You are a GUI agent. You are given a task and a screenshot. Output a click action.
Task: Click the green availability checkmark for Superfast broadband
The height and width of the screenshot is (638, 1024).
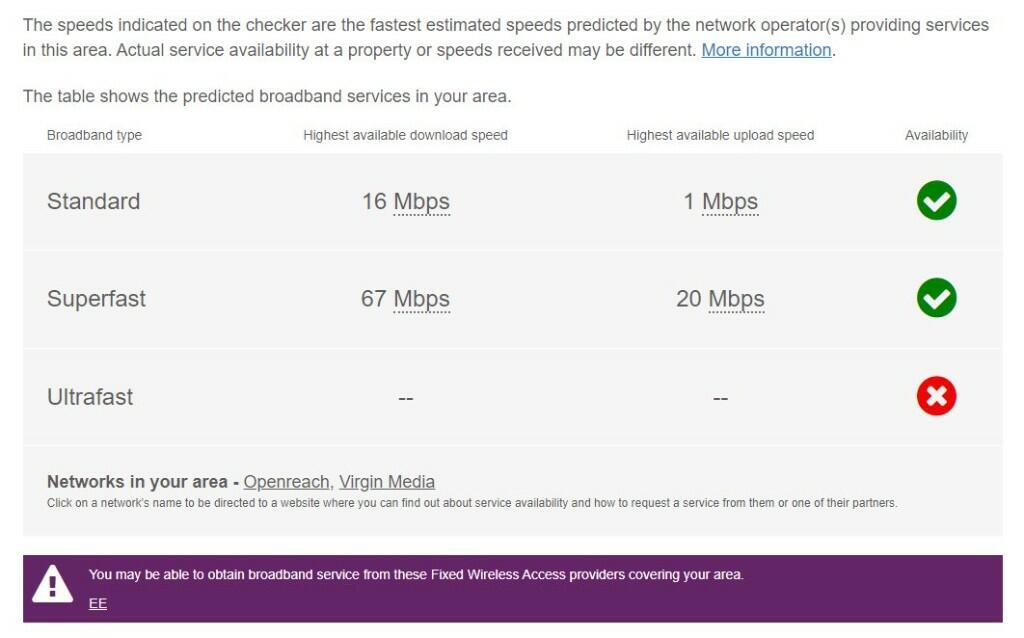click(936, 298)
